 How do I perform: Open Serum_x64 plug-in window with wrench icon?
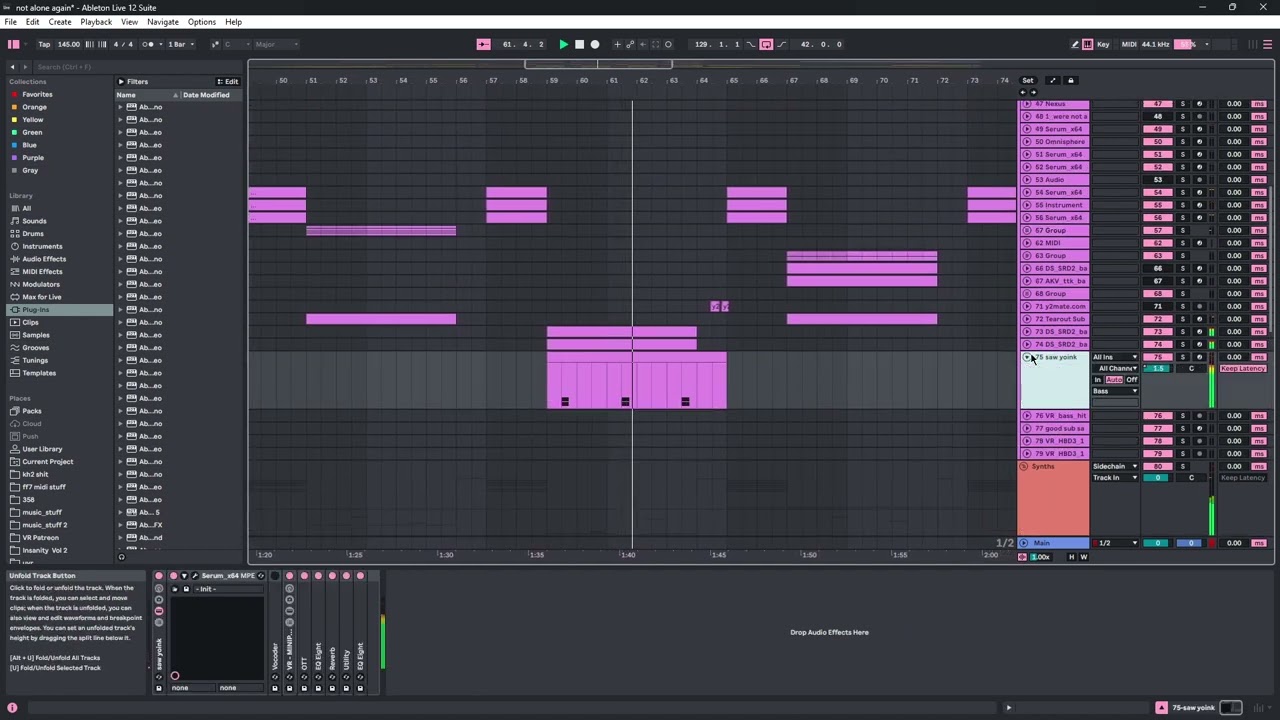pyautogui.click(x=195, y=576)
